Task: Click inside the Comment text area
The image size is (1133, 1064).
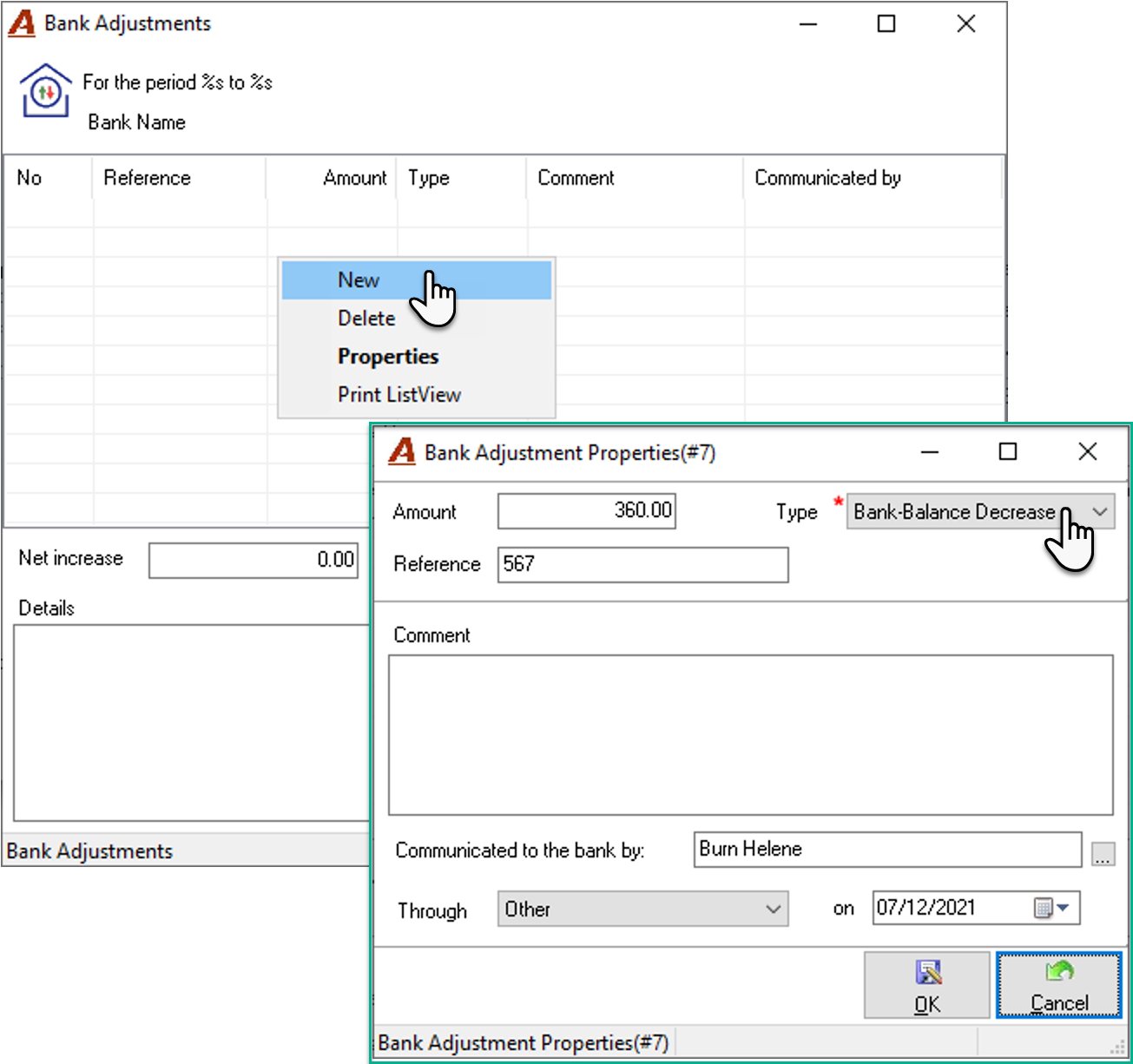Action: click(751, 735)
